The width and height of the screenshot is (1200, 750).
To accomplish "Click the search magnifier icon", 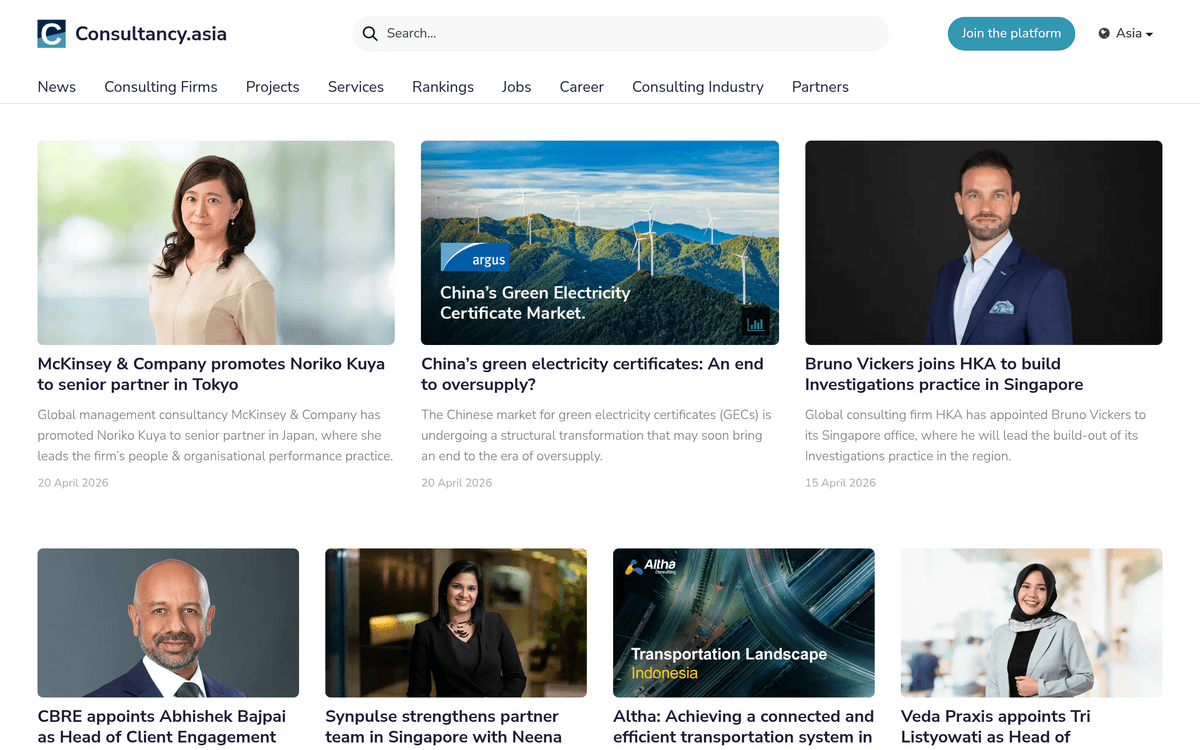I will coord(370,34).
